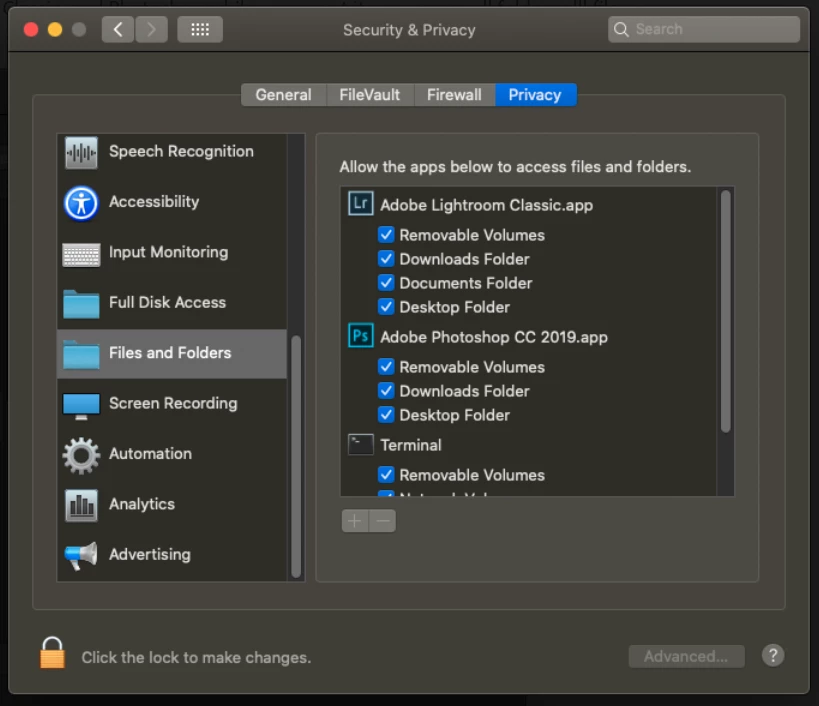Click the Files and Folders folder icon
819x706 pixels.
(81, 354)
